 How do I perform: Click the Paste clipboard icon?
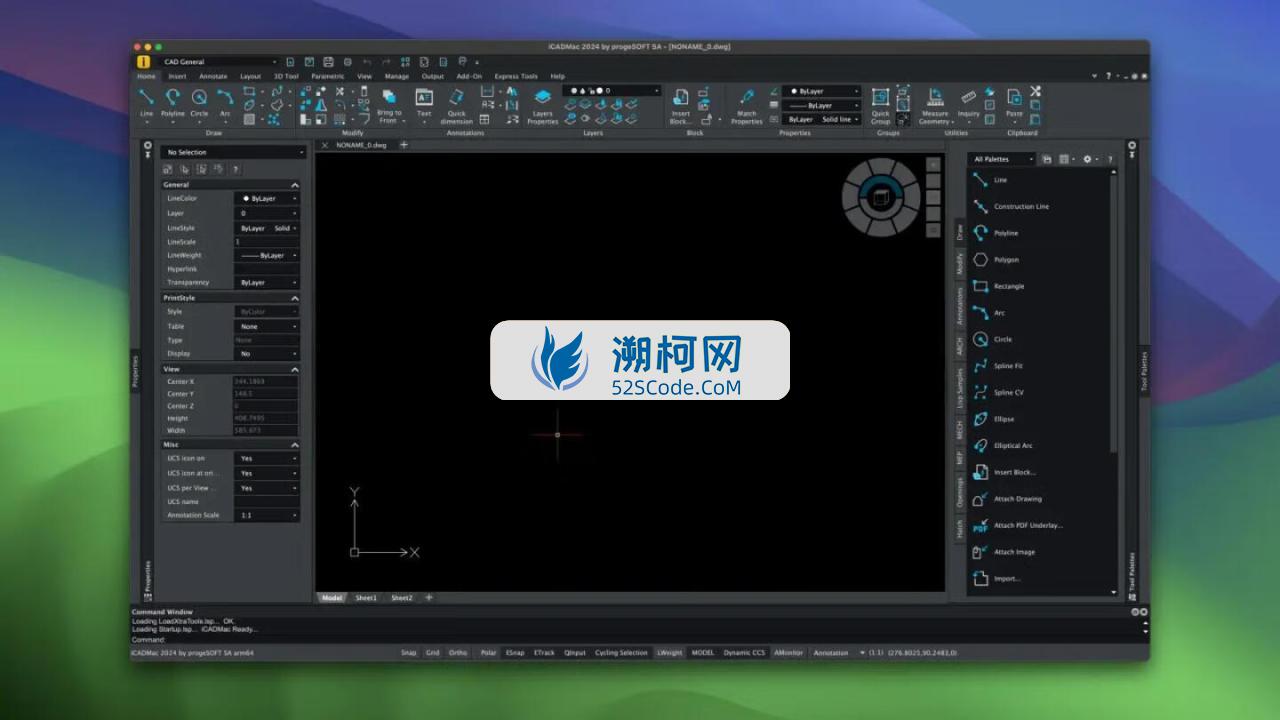pyautogui.click(x=1014, y=97)
